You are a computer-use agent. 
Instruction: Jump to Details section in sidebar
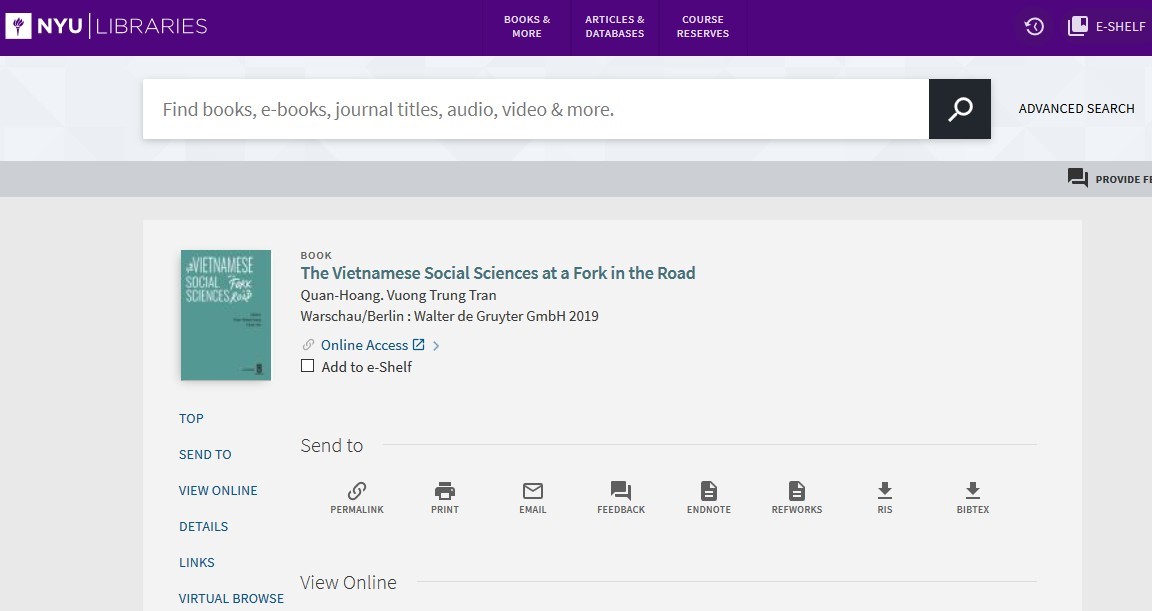pyautogui.click(x=203, y=526)
